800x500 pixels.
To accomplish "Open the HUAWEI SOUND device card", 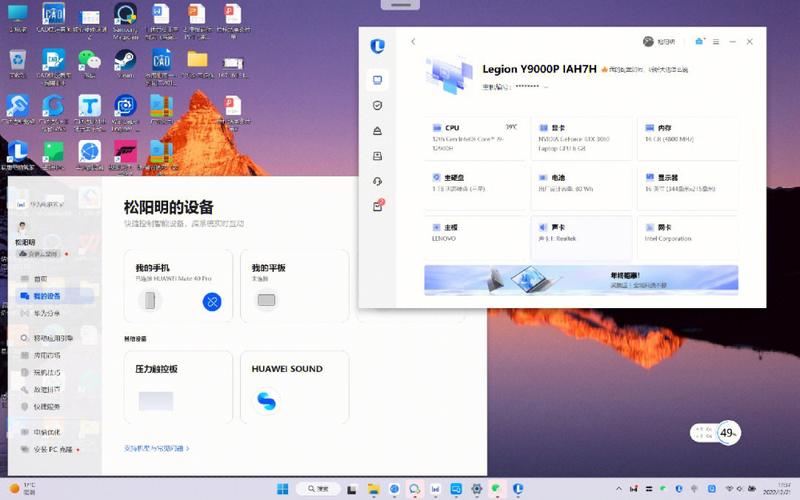I will (x=294, y=387).
